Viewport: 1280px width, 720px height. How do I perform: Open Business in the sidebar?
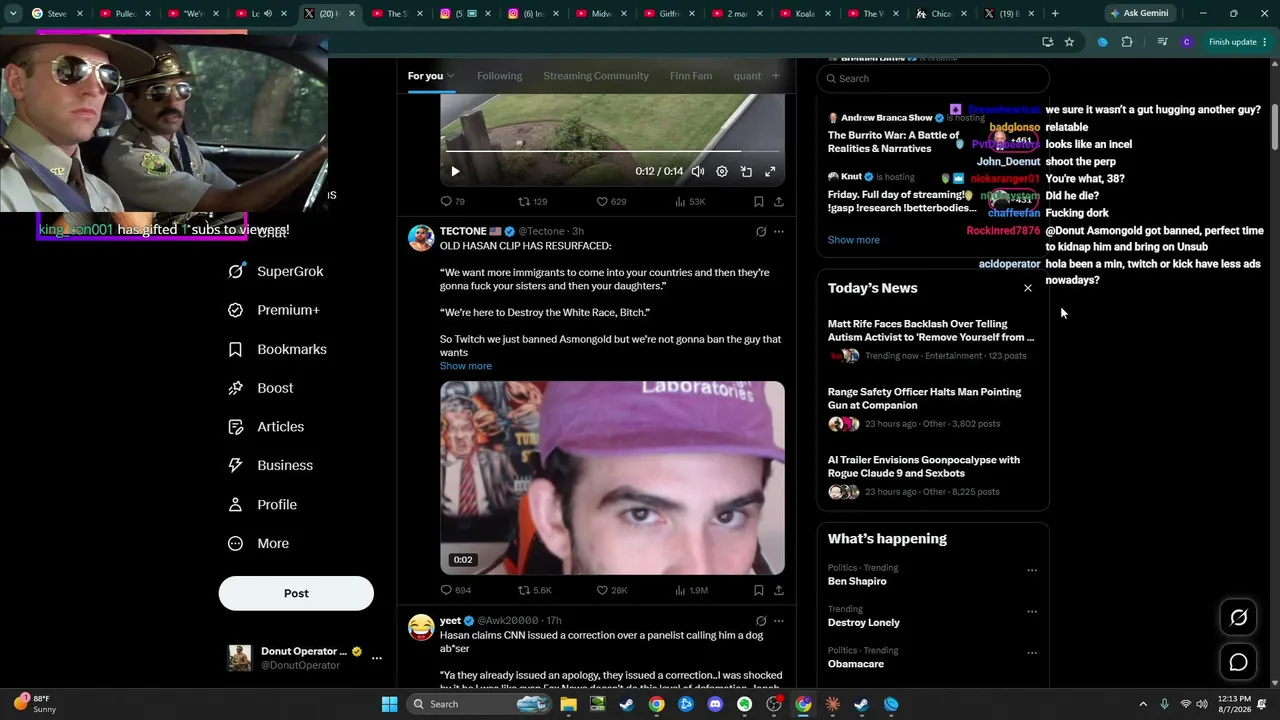(271, 465)
